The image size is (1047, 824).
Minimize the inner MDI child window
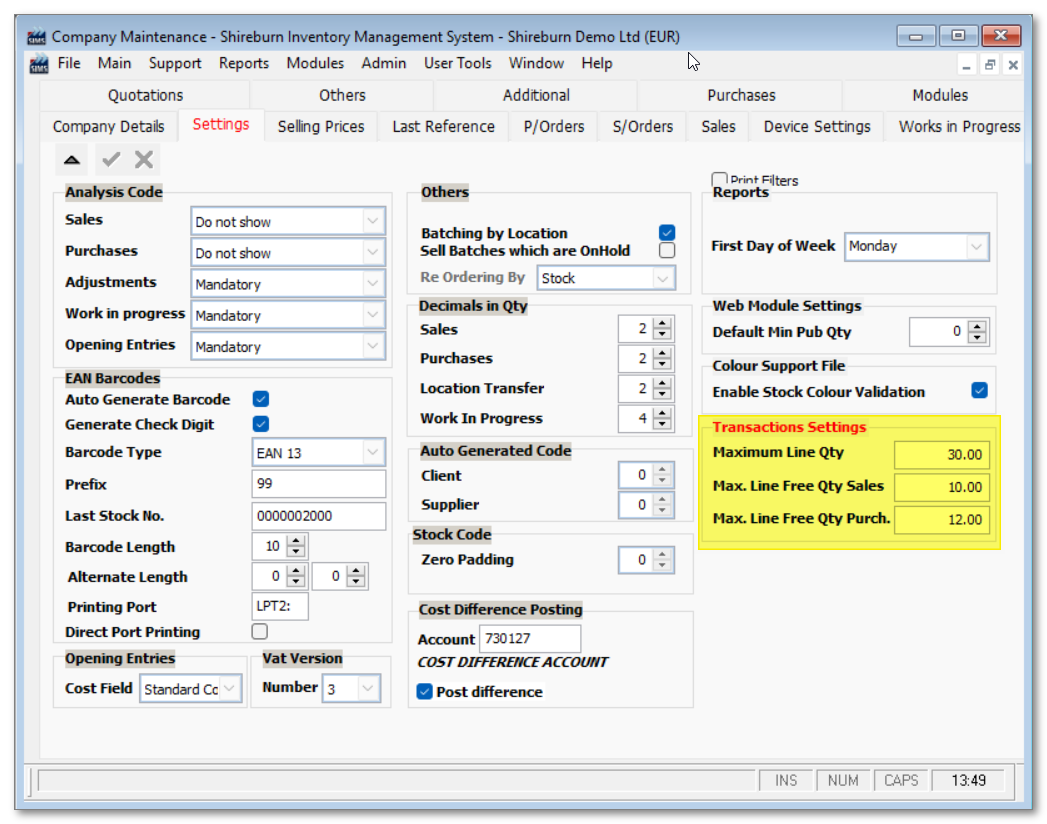click(966, 64)
